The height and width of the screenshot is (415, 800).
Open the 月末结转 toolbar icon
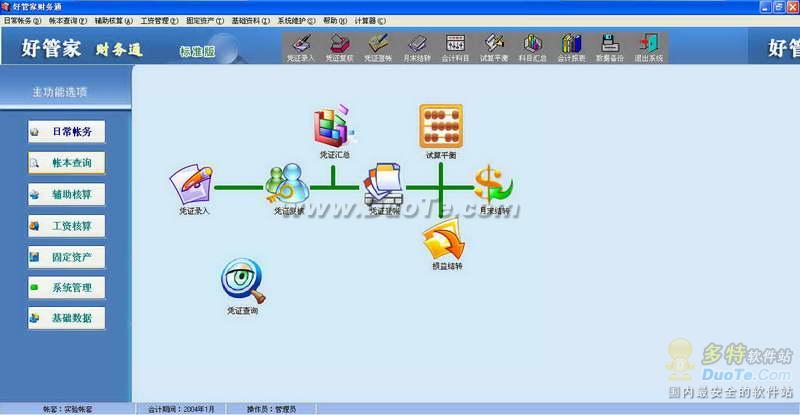417,48
